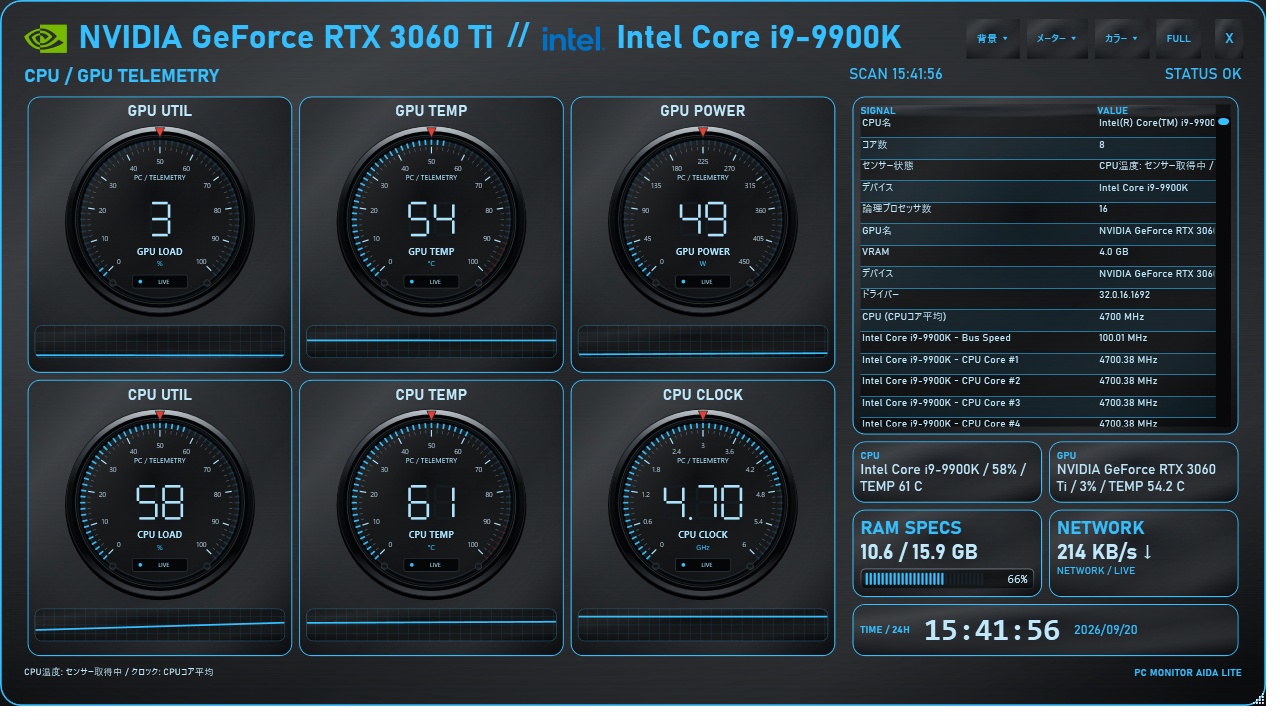Click the NETWORK 214 KB/s readout
The image size is (1280, 720).
click(x=1105, y=552)
